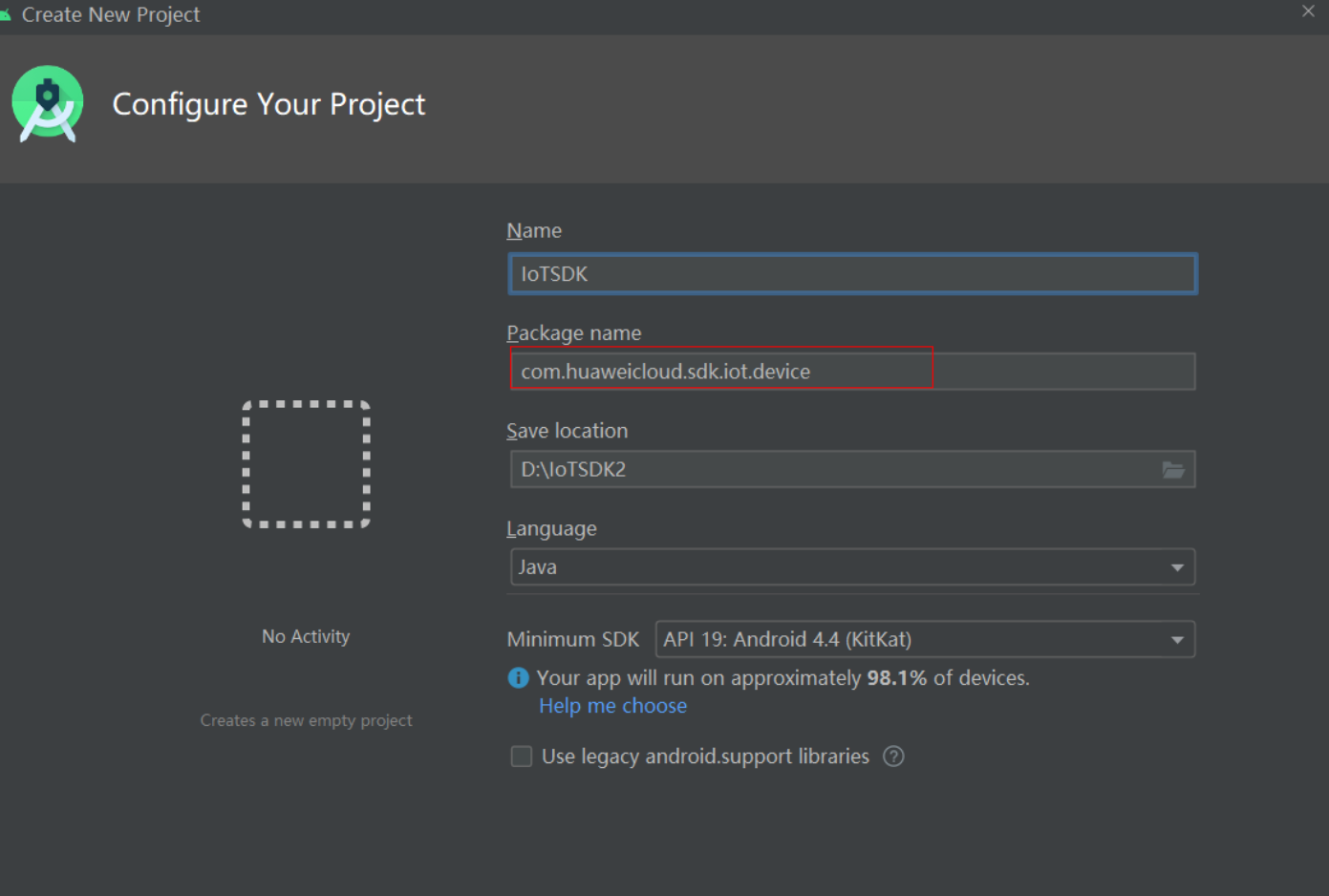
Task: Select the No Activity template thumbnail
Action: [x=306, y=464]
